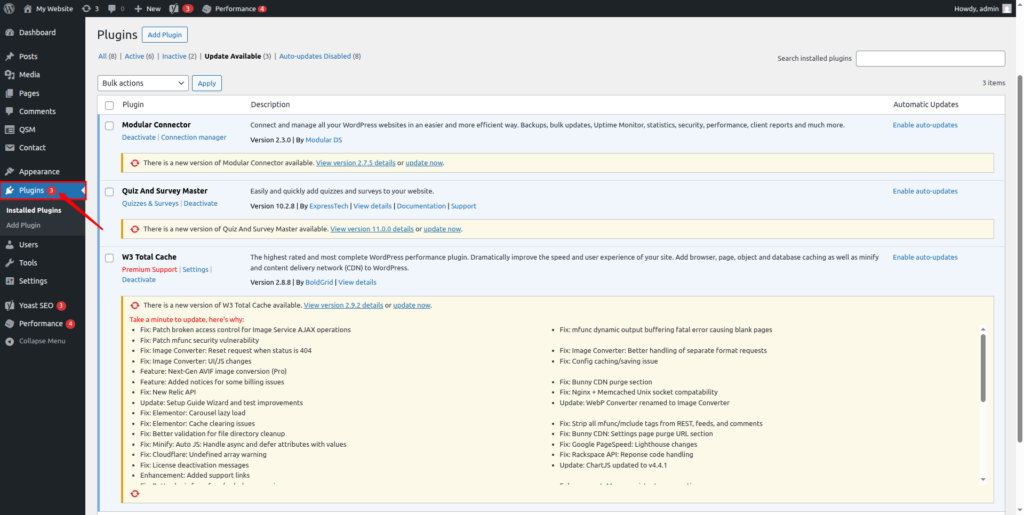Check the W3 Total Cache checkbox
The image size is (1024, 515).
[x=110, y=257]
